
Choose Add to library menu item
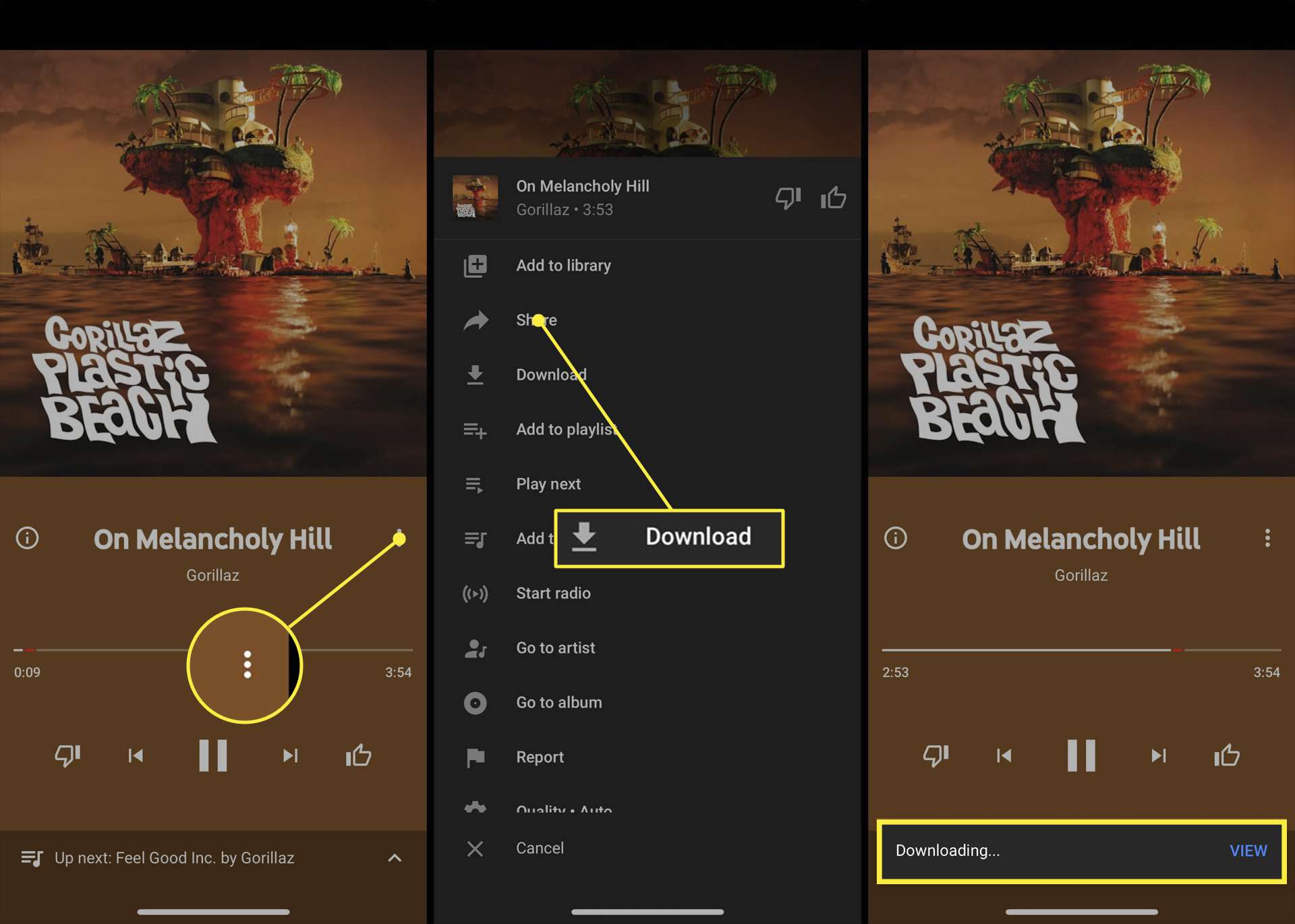[647, 266]
